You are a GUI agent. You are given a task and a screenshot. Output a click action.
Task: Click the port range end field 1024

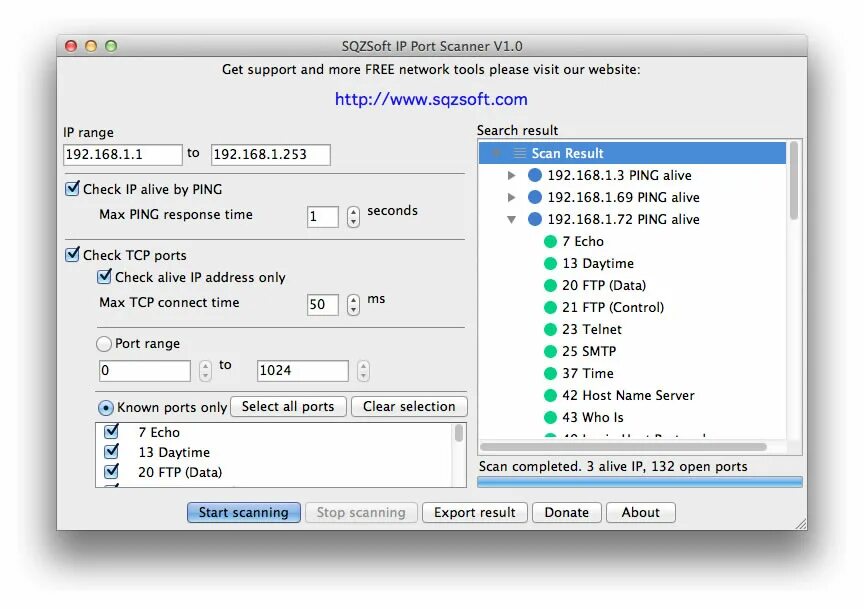click(x=303, y=370)
